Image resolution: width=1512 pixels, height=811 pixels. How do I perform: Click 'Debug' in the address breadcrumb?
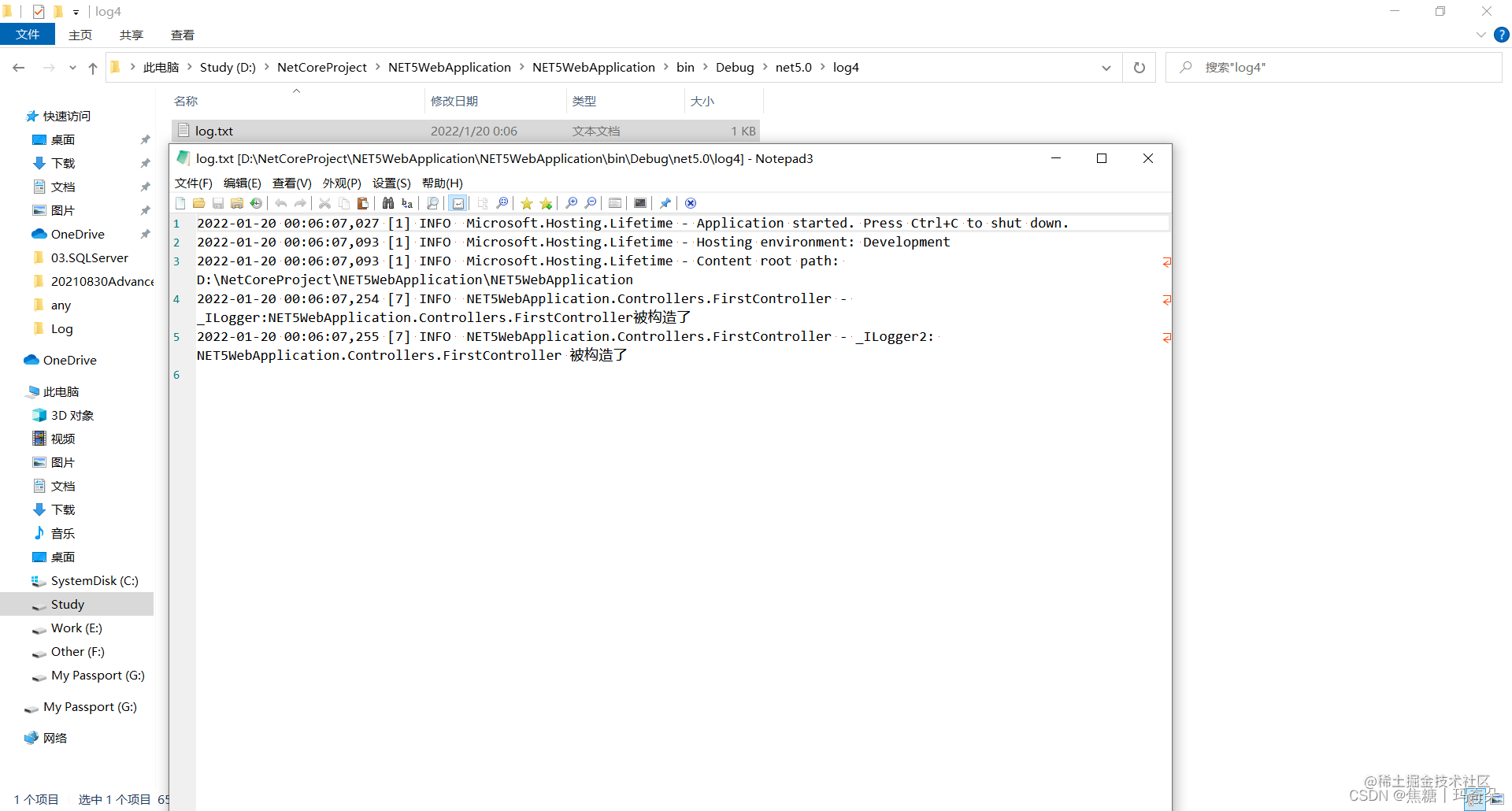pyautogui.click(x=735, y=67)
